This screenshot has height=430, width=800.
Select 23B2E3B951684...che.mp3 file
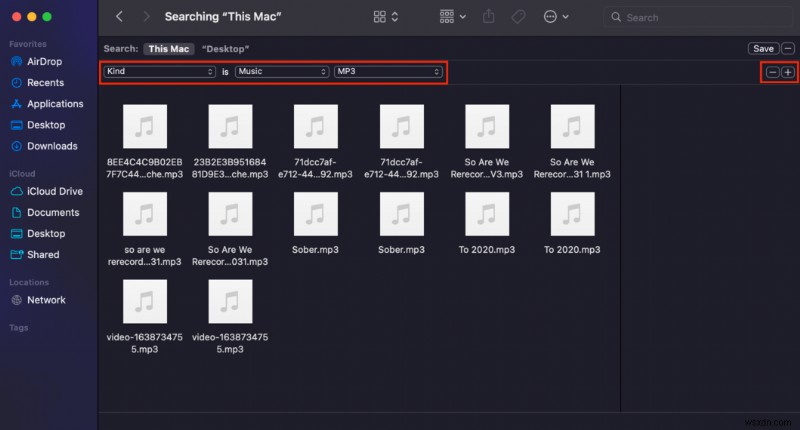tap(230, 142)
